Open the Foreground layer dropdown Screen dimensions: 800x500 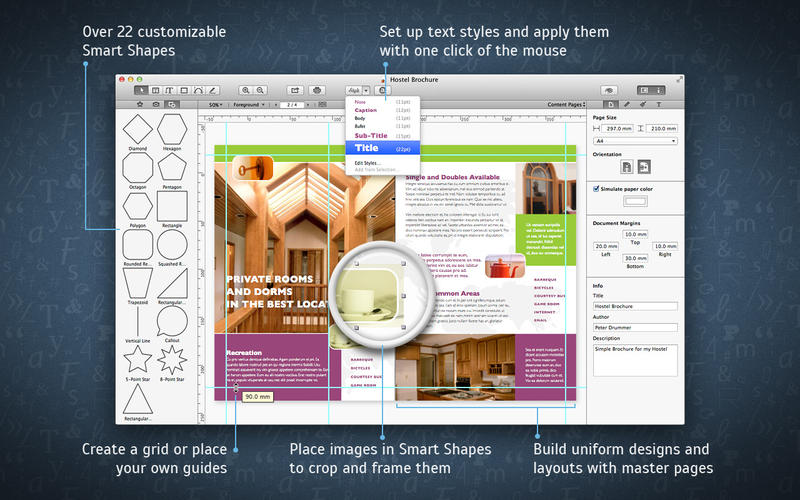pyautogui.click(x=248, y=104)
